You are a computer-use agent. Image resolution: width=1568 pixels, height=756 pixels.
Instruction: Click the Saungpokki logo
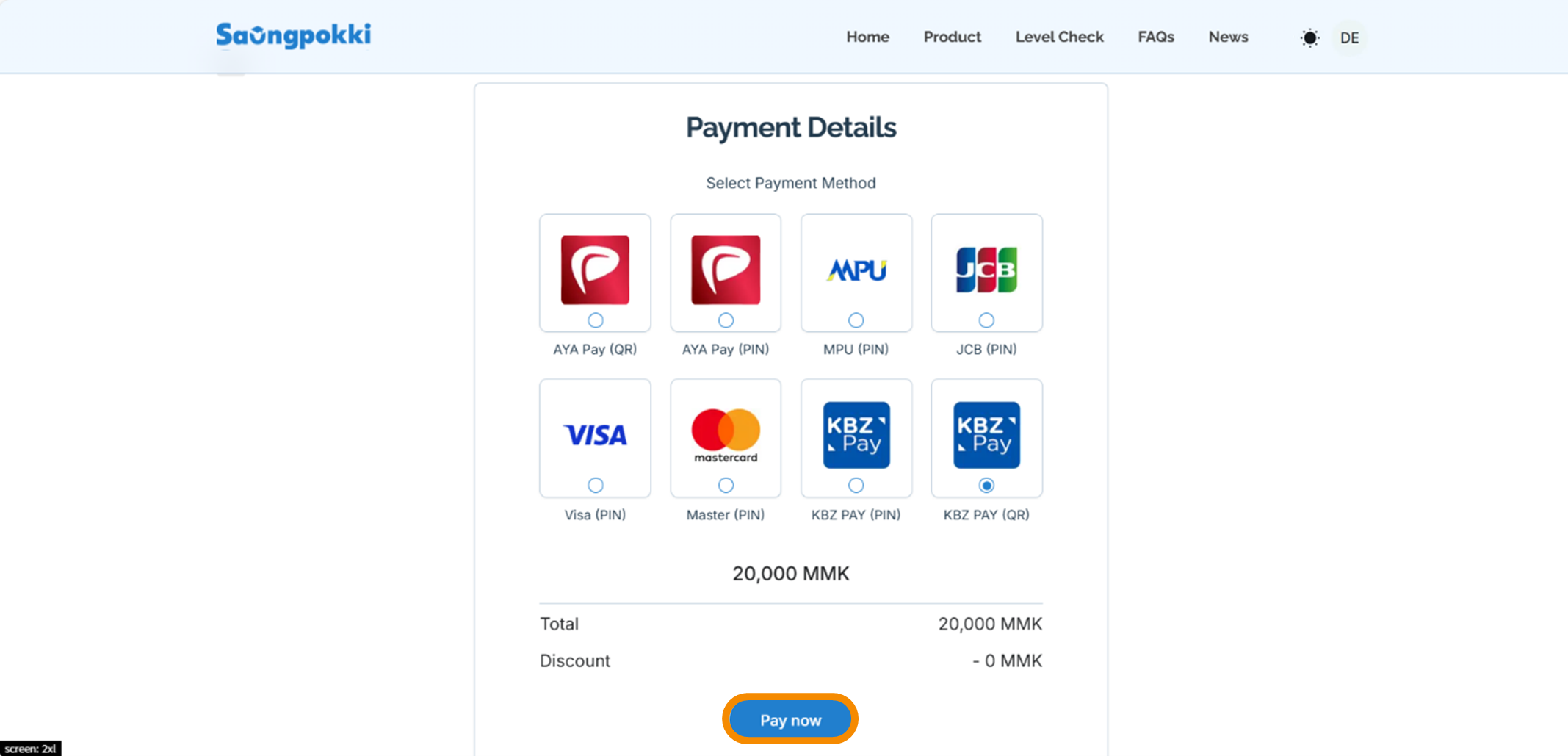click(294, 35)
